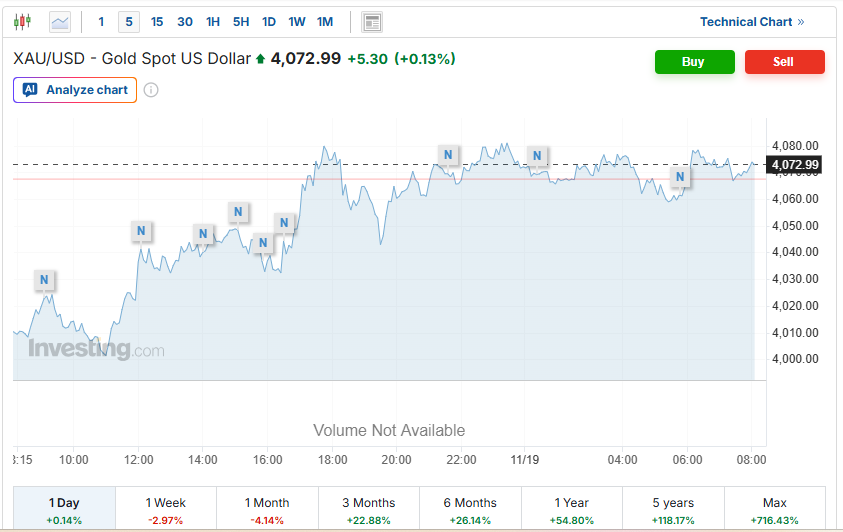Toggle the news display icon in toolbar
The height and width of the screenshot is (532, 843).
[x=372, y=21]
